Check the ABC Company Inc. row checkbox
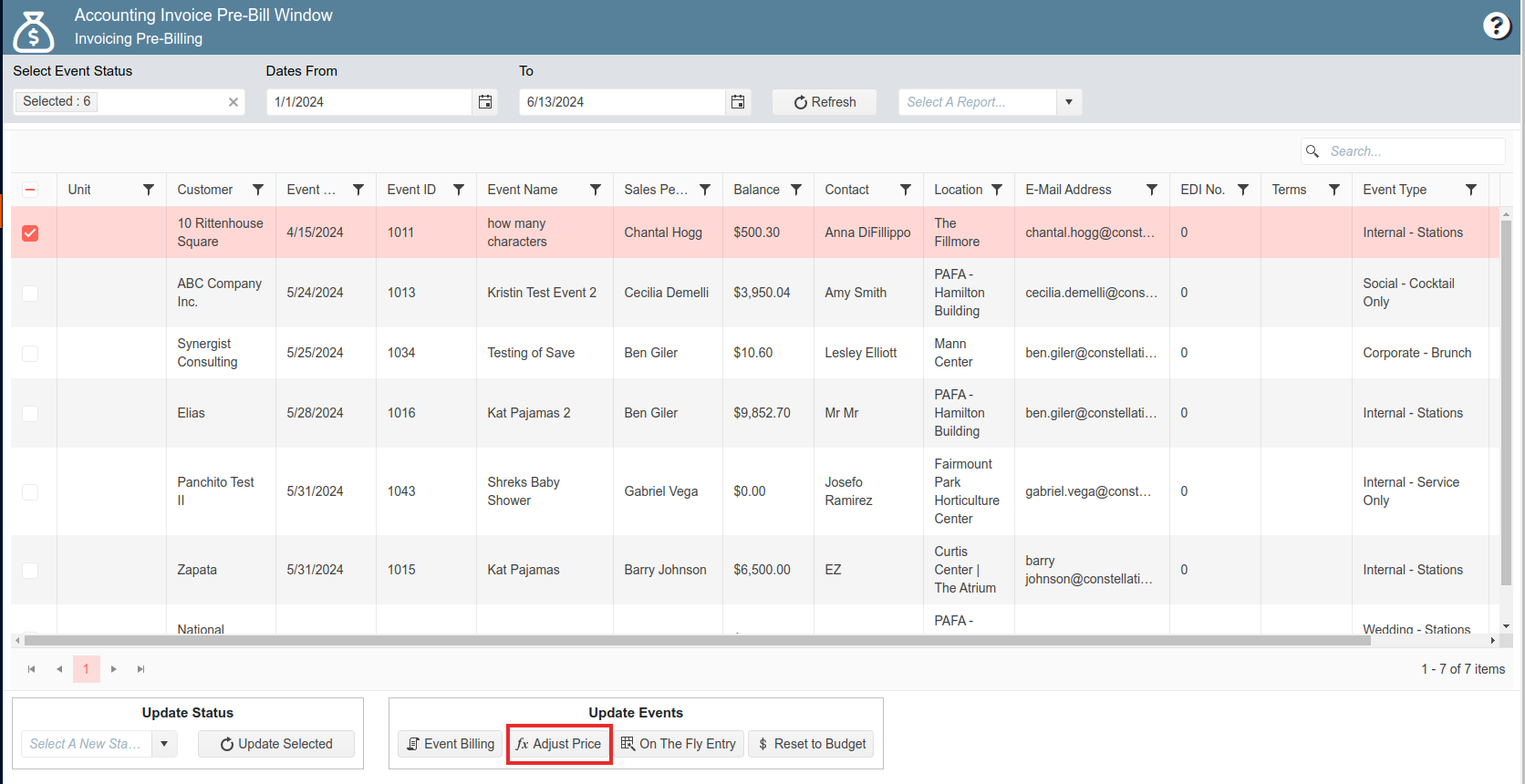The width and height of the screenshot is (1525, 784). pyautogui.click(x=30, y=294)
